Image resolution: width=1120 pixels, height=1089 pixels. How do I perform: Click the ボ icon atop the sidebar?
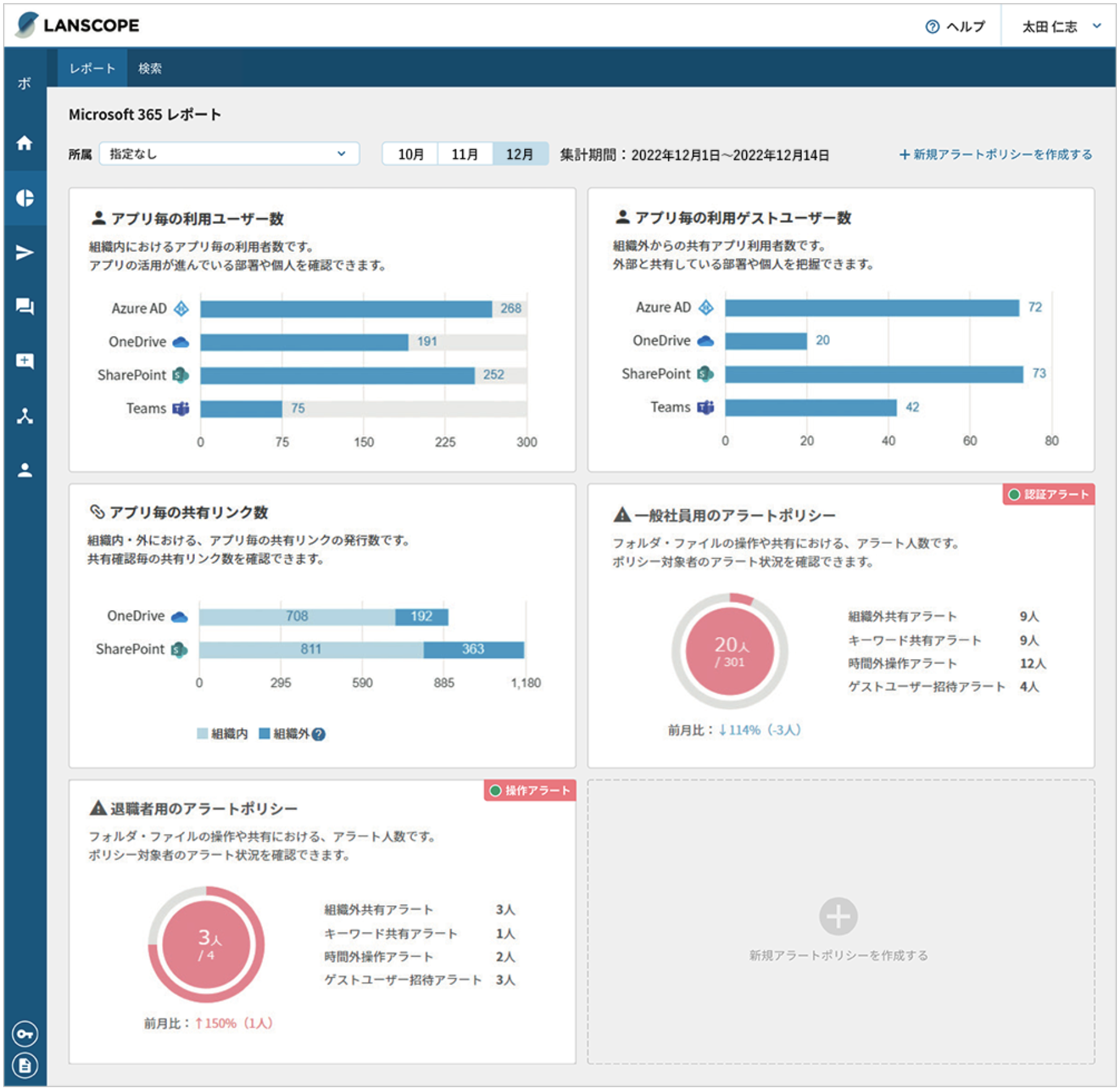24,84
